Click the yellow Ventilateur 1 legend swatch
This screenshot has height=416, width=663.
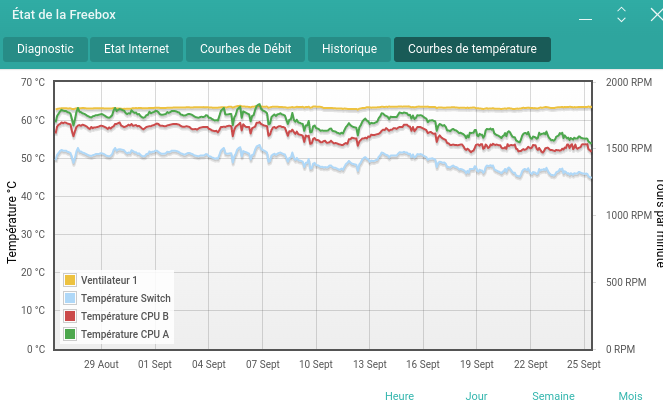click(70, 280)
